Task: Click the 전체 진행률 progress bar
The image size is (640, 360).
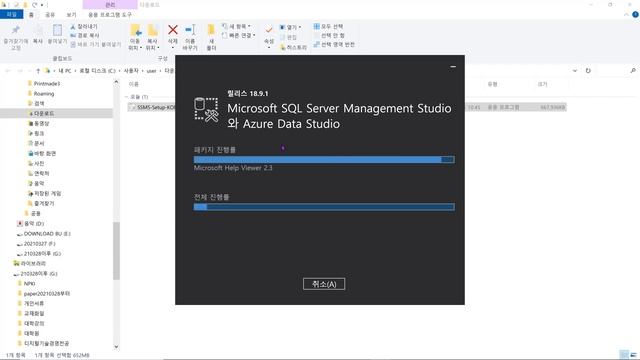Action: coord(324,207)
